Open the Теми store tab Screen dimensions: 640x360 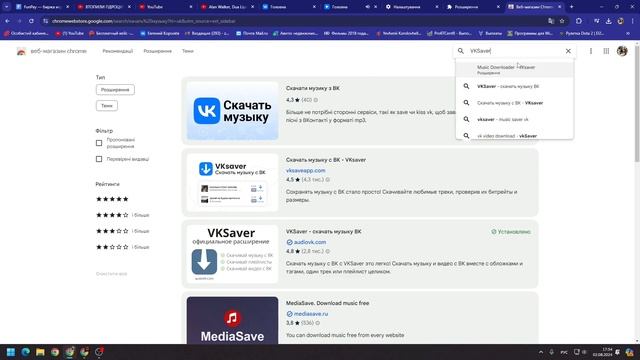point(188,51)
